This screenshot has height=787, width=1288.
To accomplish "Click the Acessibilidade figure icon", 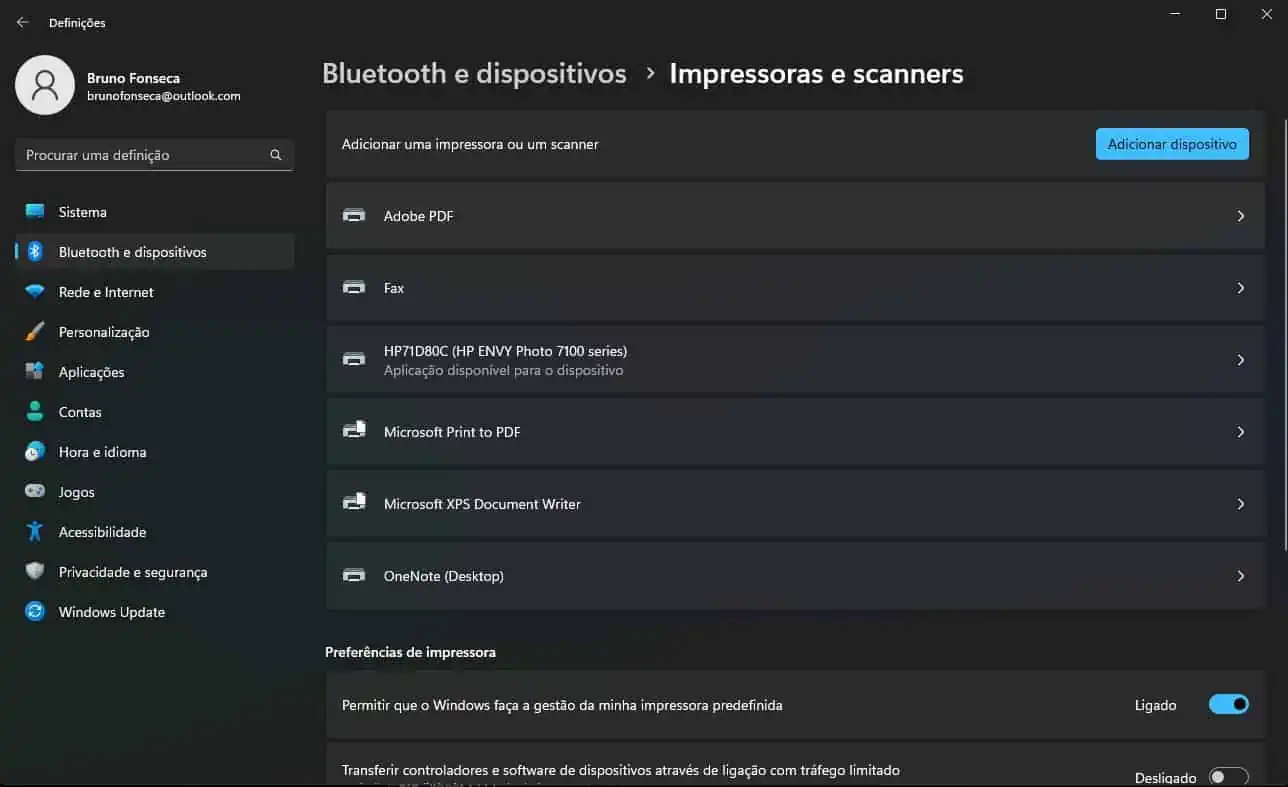I will [x=35, y=532].
